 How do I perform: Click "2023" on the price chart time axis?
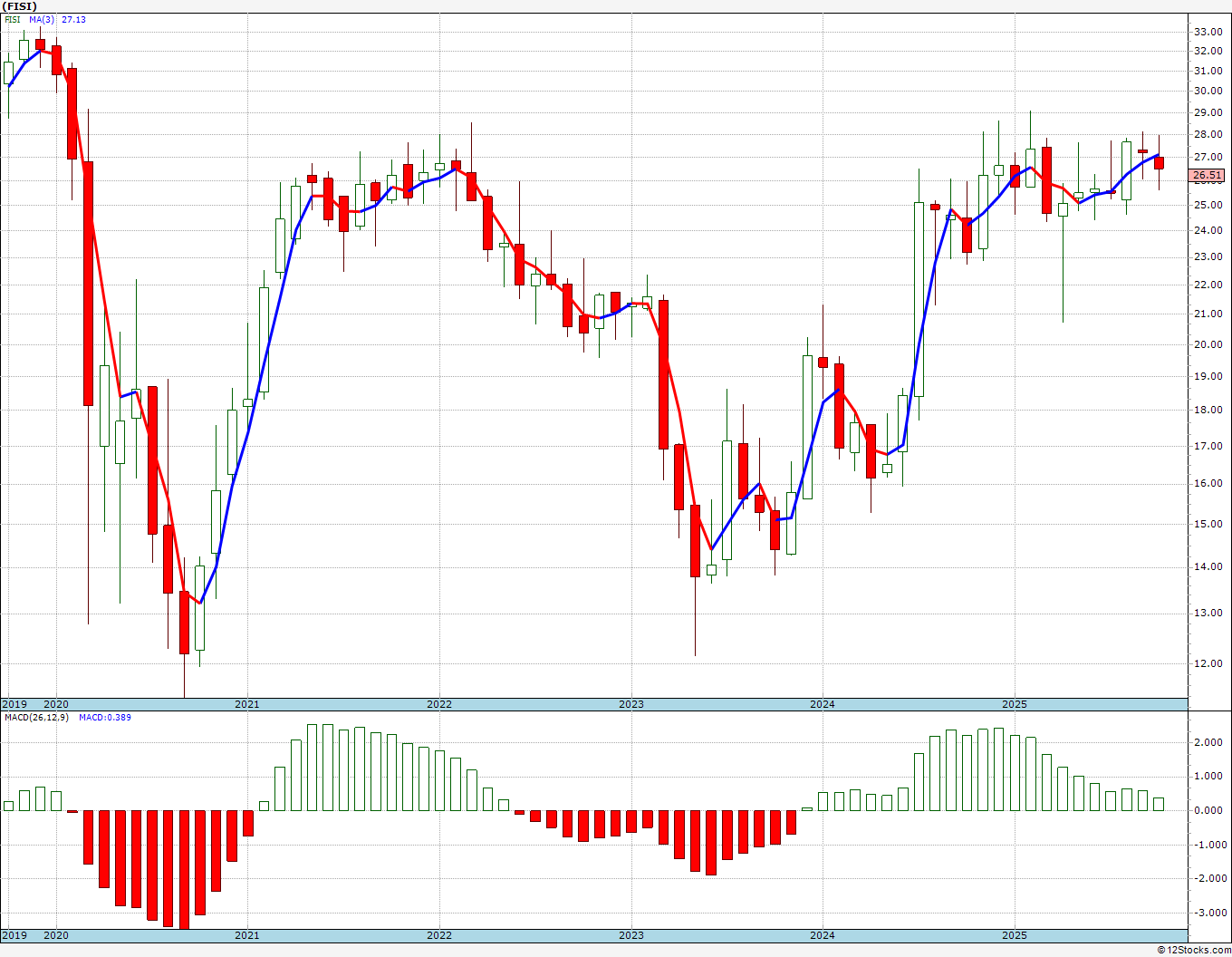[x=631, y=704]
